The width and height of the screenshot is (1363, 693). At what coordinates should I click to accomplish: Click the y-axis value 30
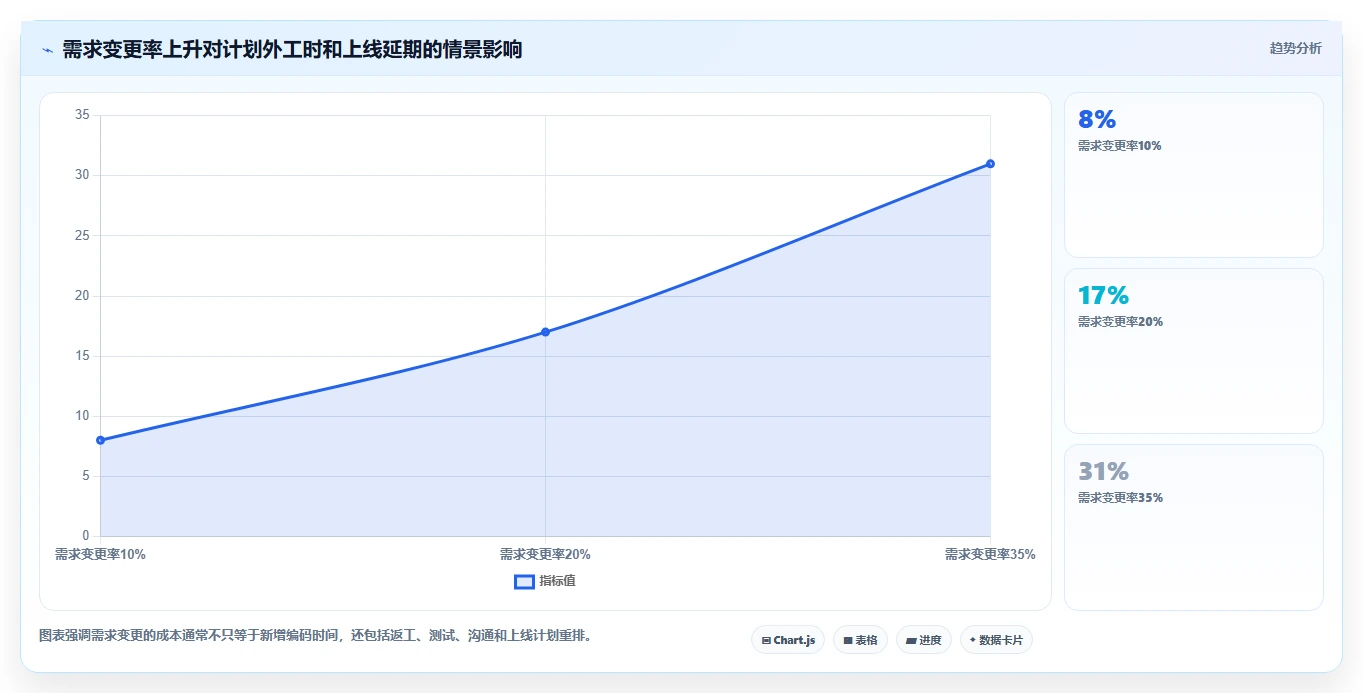point(83,175)
